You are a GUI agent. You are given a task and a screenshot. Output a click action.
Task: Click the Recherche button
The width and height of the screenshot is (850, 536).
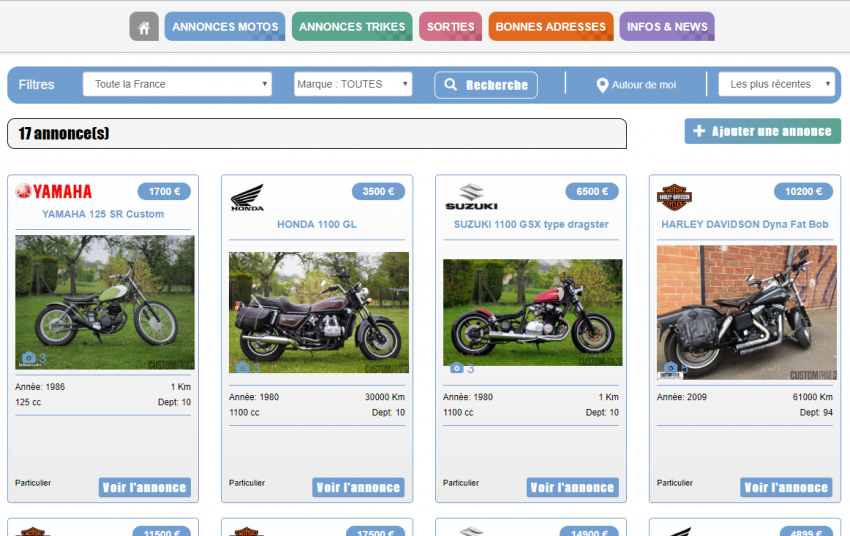(x=486, y=85)
